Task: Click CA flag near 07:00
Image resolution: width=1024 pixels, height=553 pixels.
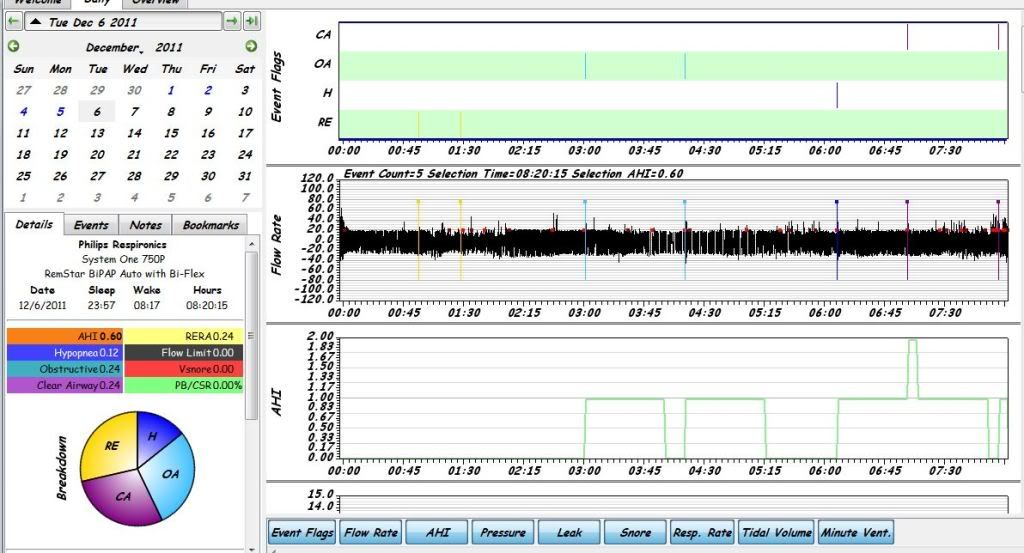Action: pyautogui.click(x=907, y=37)
